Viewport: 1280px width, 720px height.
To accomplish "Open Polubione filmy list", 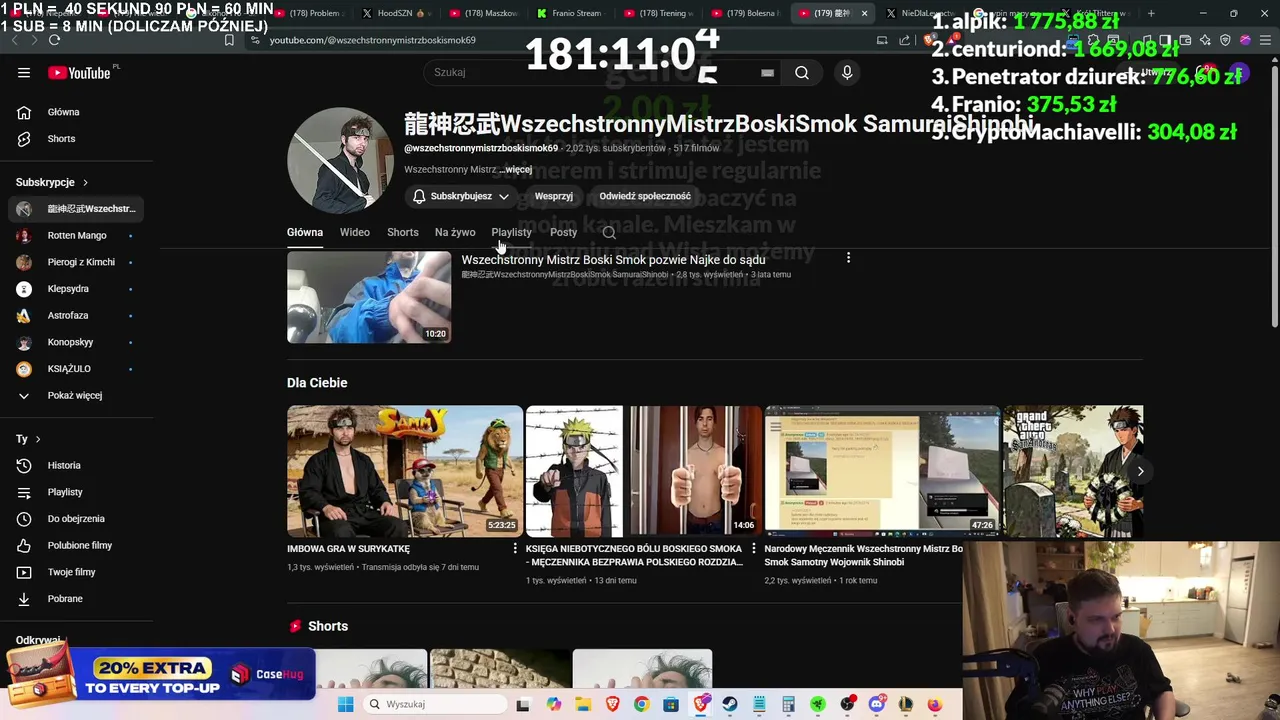I will [x=76, y=545].
